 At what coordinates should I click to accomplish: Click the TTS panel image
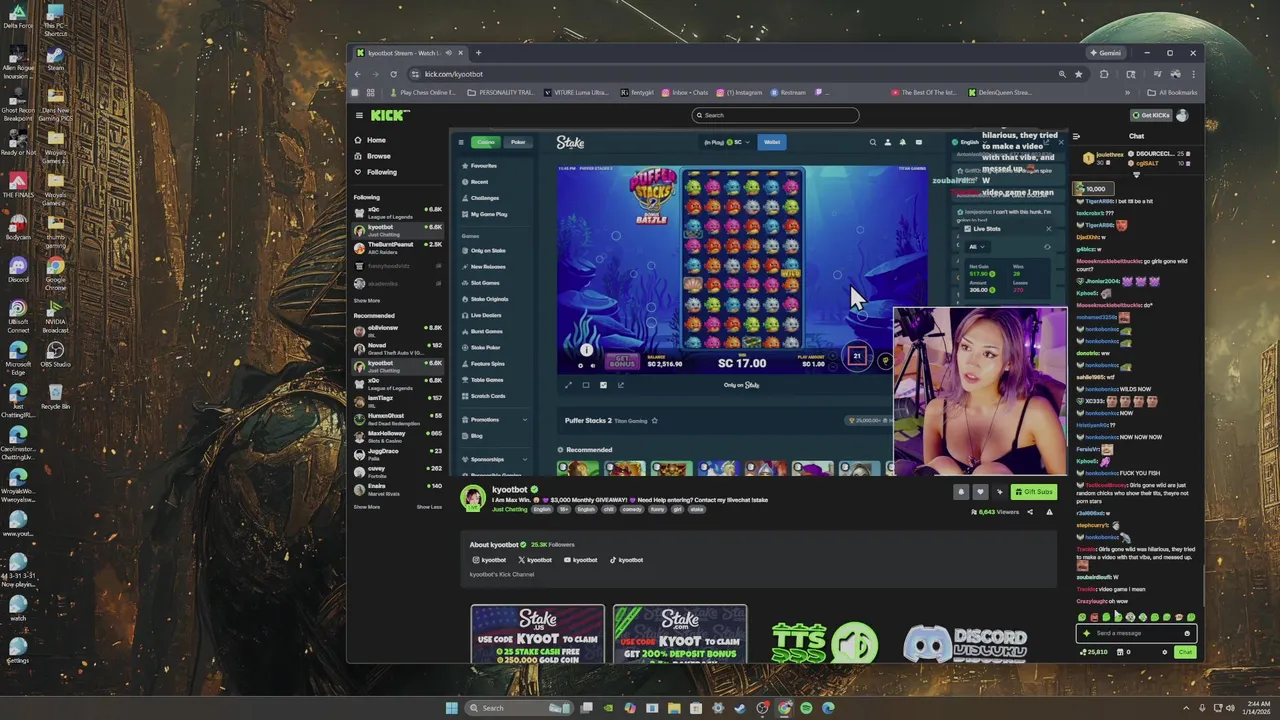[x=824, y=642]
